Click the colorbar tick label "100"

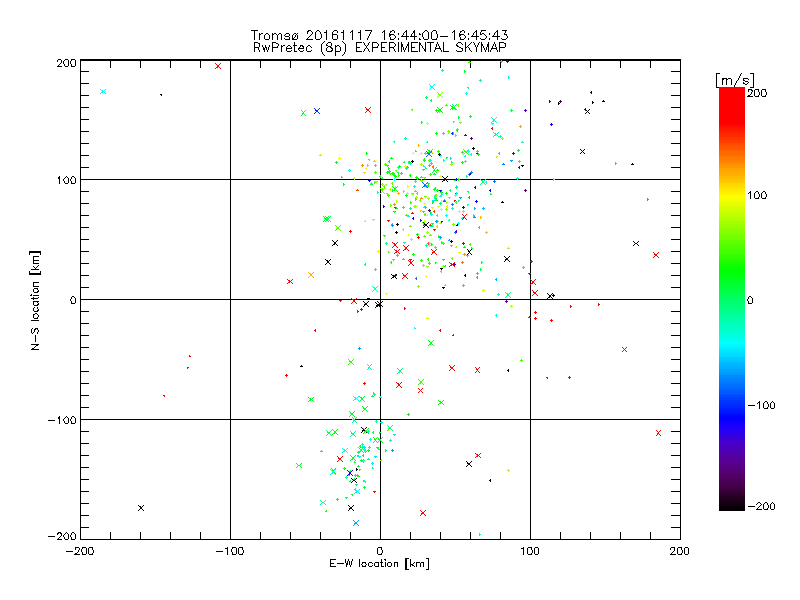coord(757,195)
